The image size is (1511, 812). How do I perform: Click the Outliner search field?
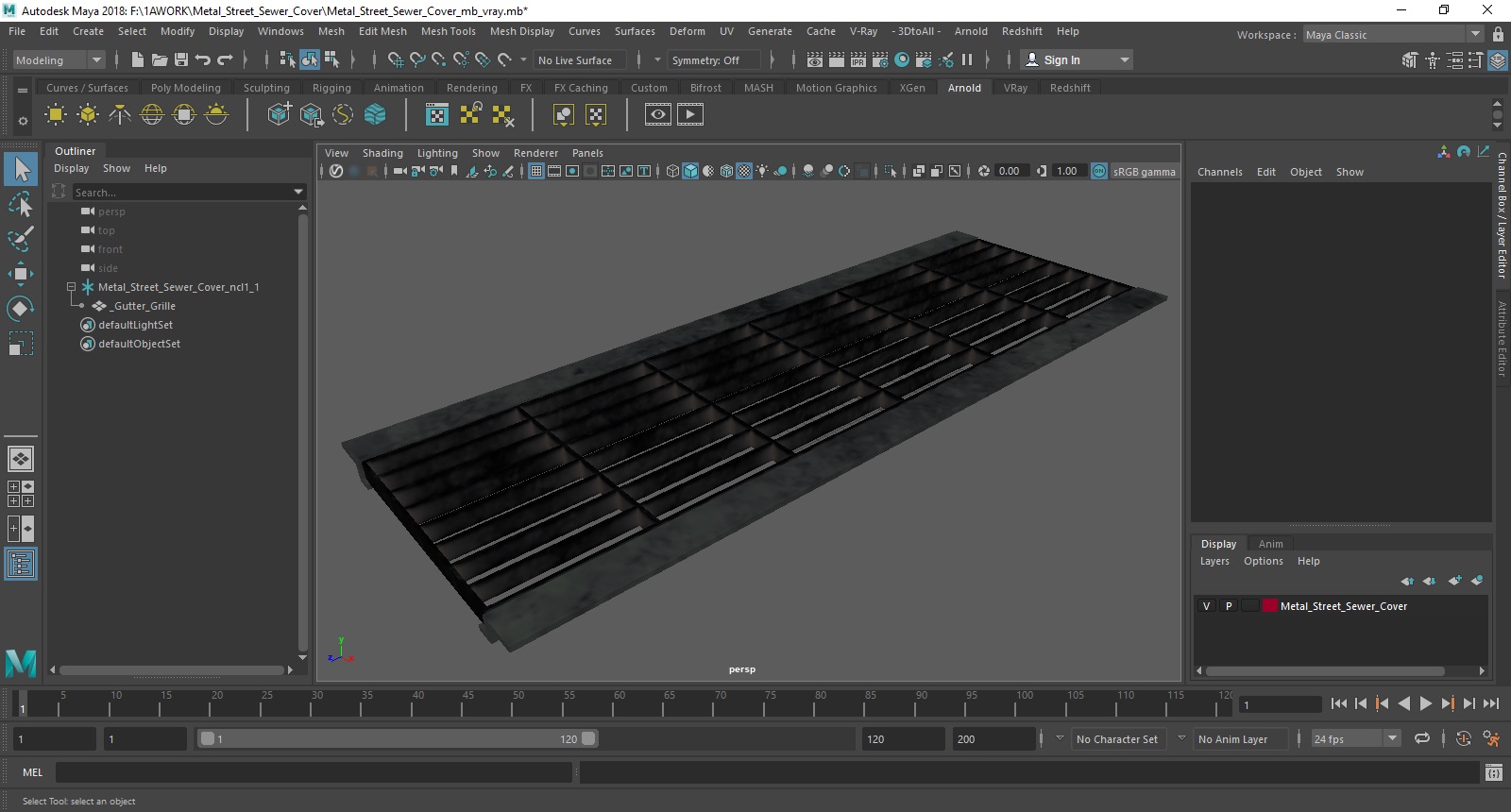pyautogui.click(x=180, y=192)
